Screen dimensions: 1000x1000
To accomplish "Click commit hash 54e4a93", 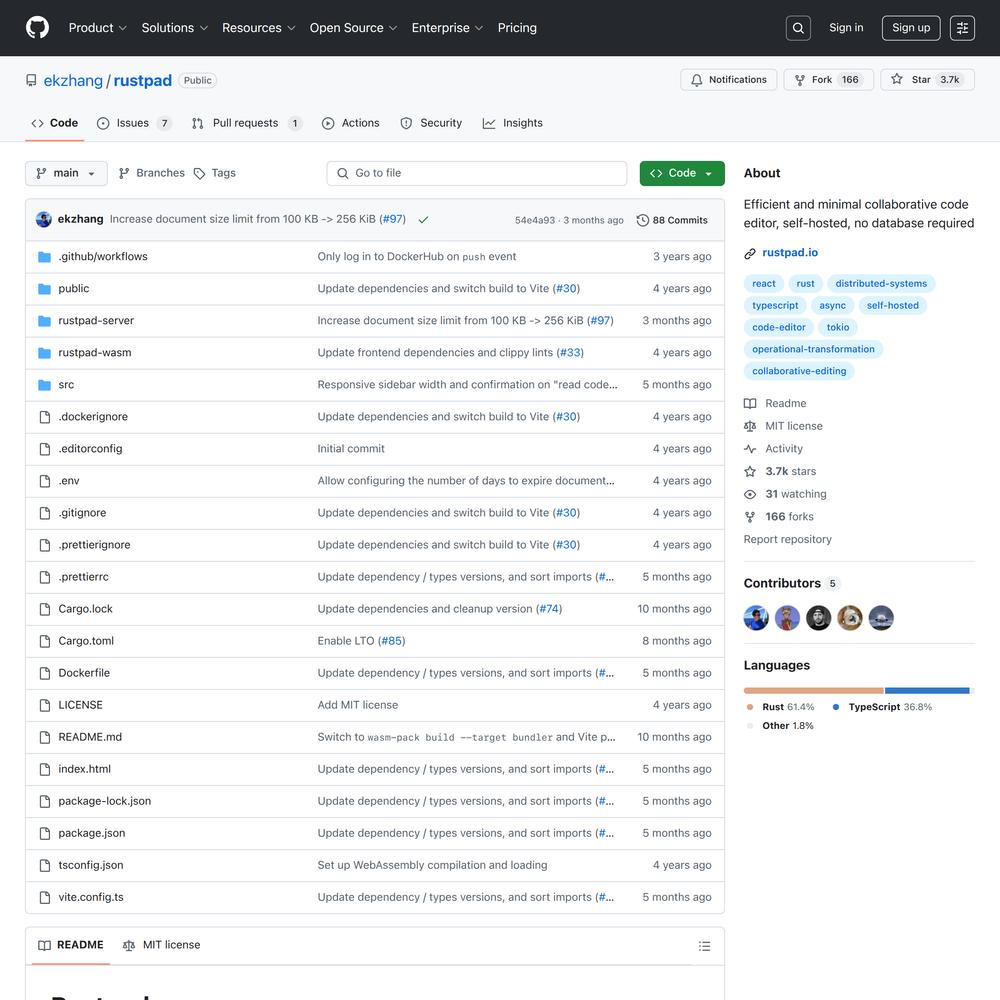I will tap(534, 221).
